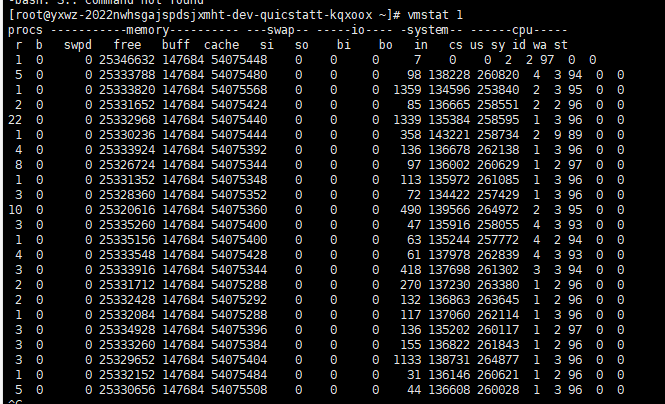
Task: Click free memory value 25346632
Action: (x=127, y=60)
